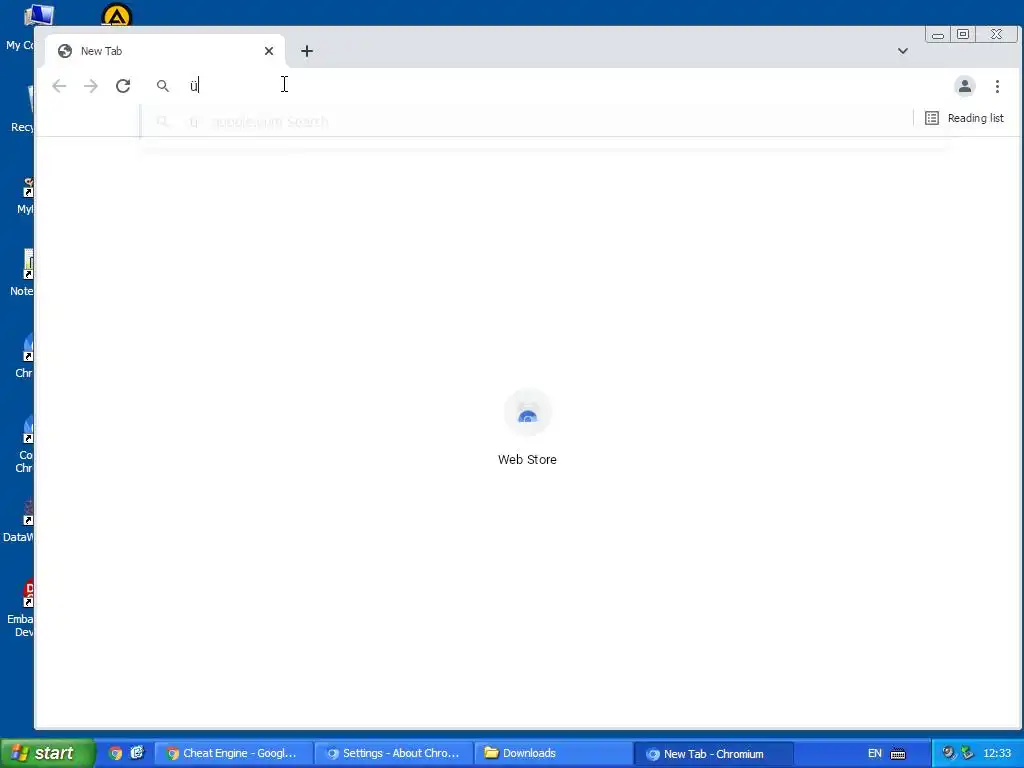Click the search magnifier in the address bar

tap(163, 86)
